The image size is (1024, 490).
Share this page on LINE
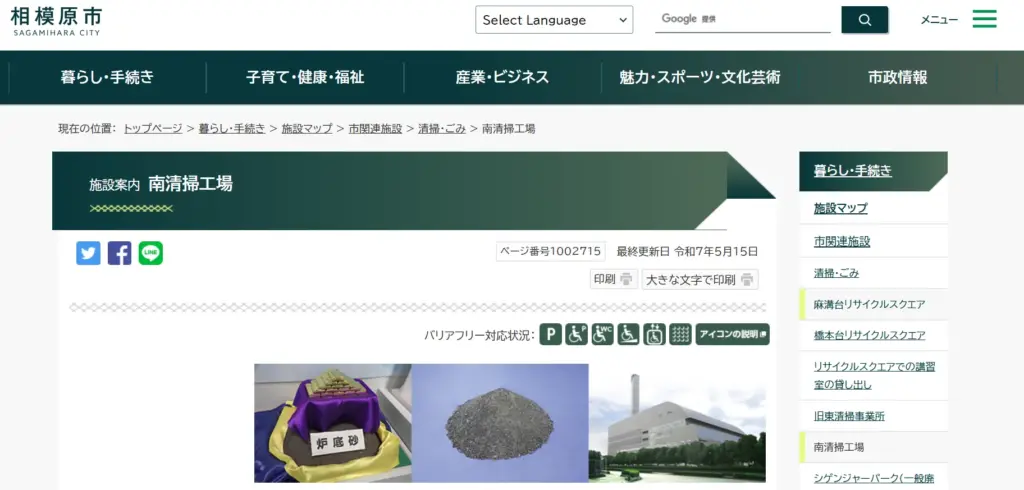tap(151, 253)
